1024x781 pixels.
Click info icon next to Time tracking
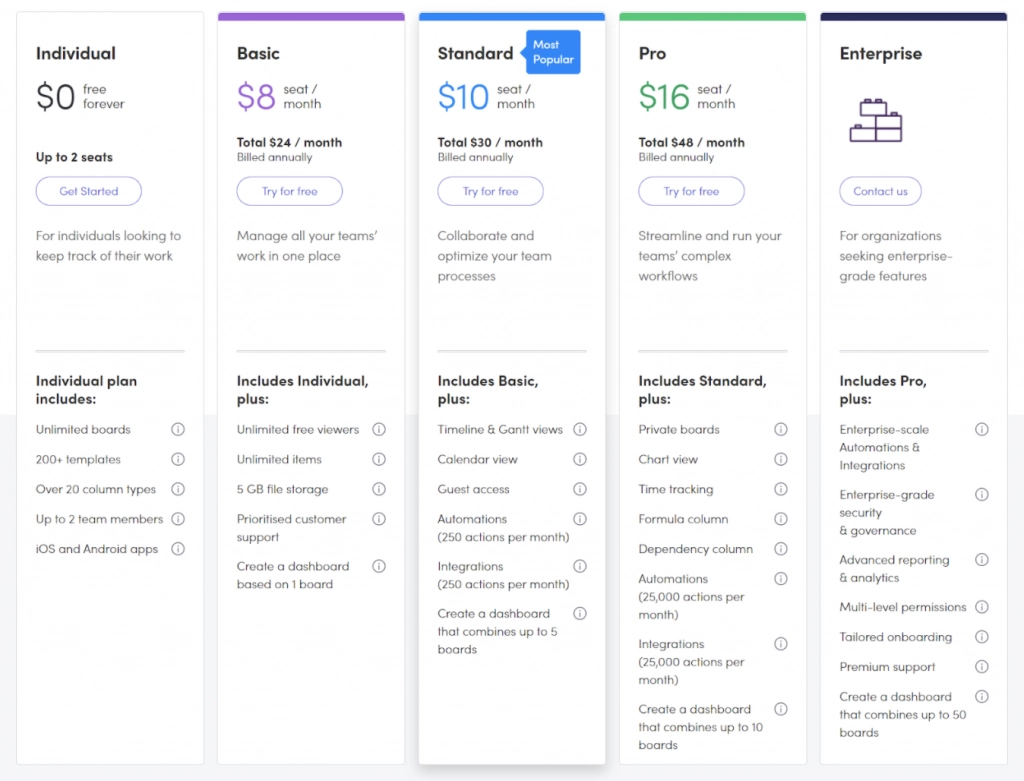[781, 490]
